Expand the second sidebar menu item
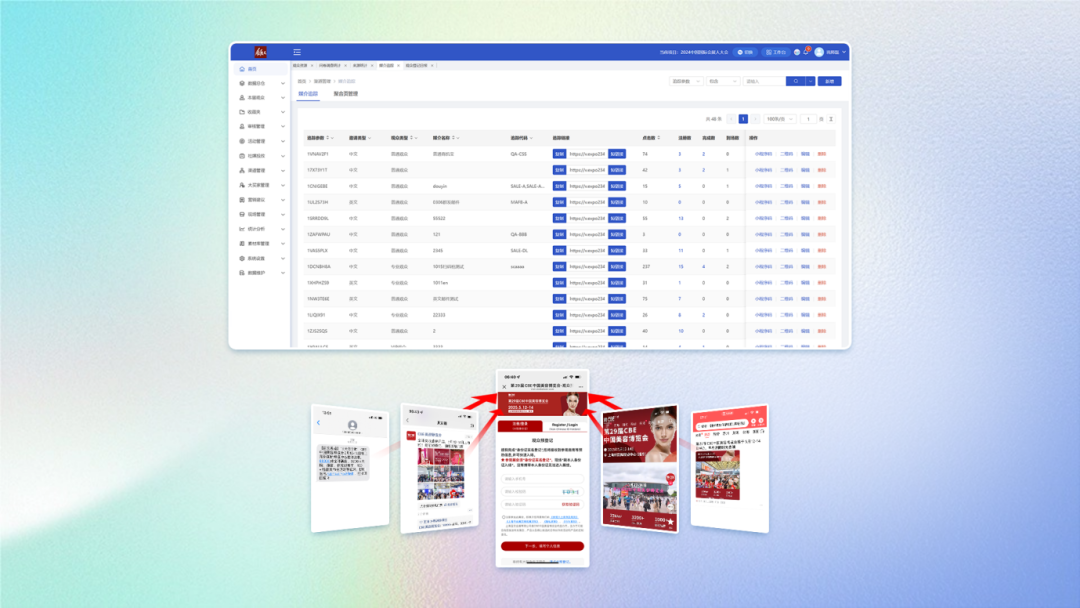The image size is (1080, 608). click(x=260, y=83)
